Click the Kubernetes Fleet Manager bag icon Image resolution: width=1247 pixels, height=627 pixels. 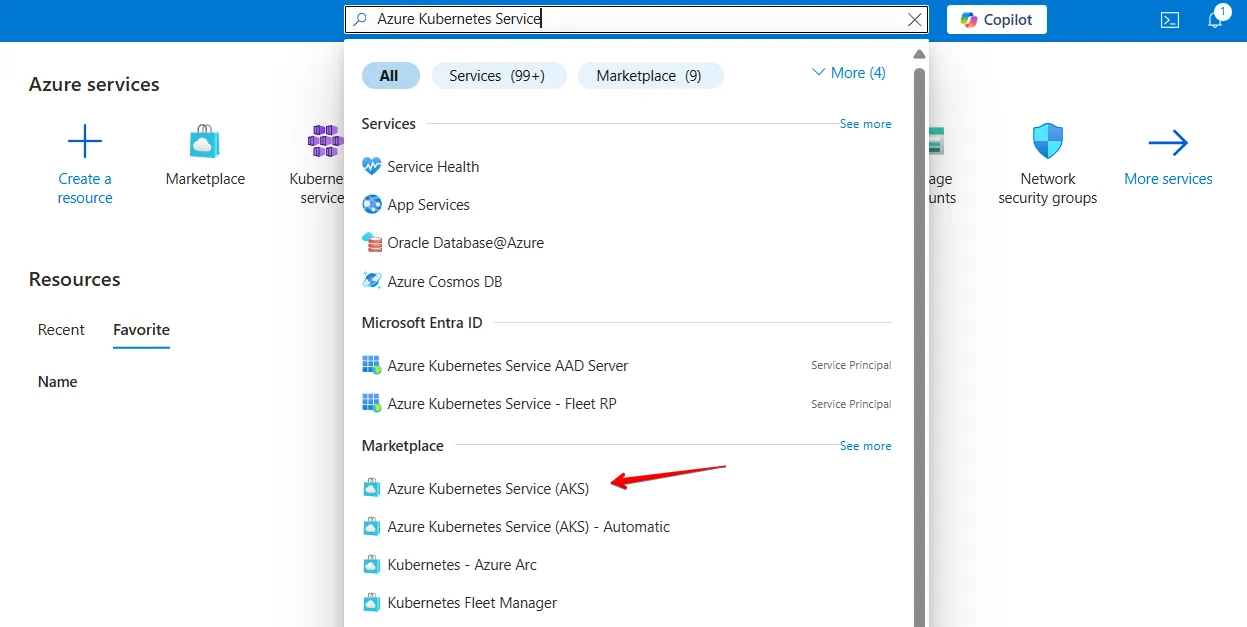372,603
